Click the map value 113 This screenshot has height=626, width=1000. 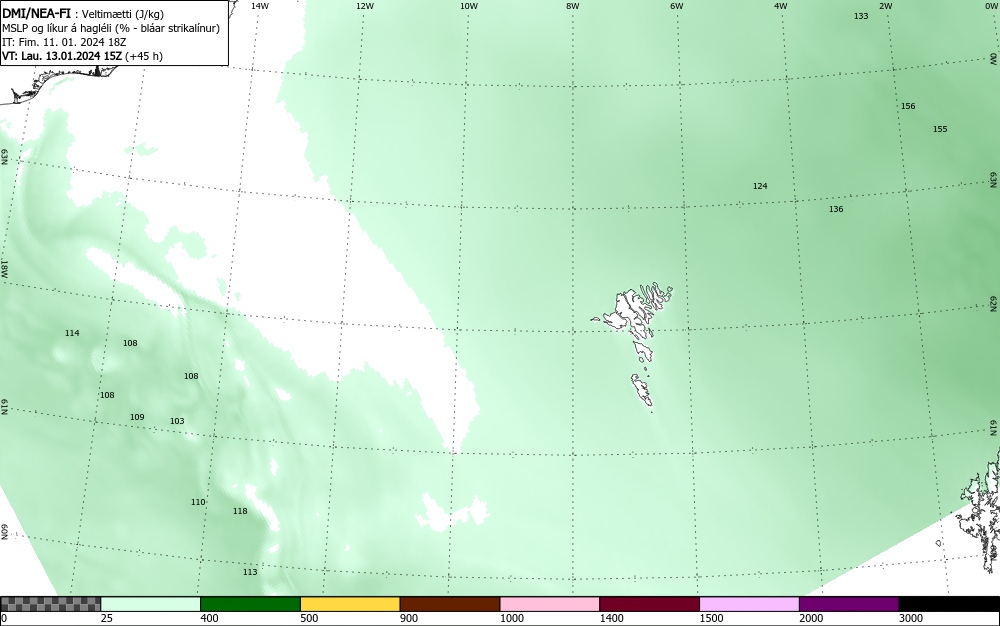click(250, 572)
